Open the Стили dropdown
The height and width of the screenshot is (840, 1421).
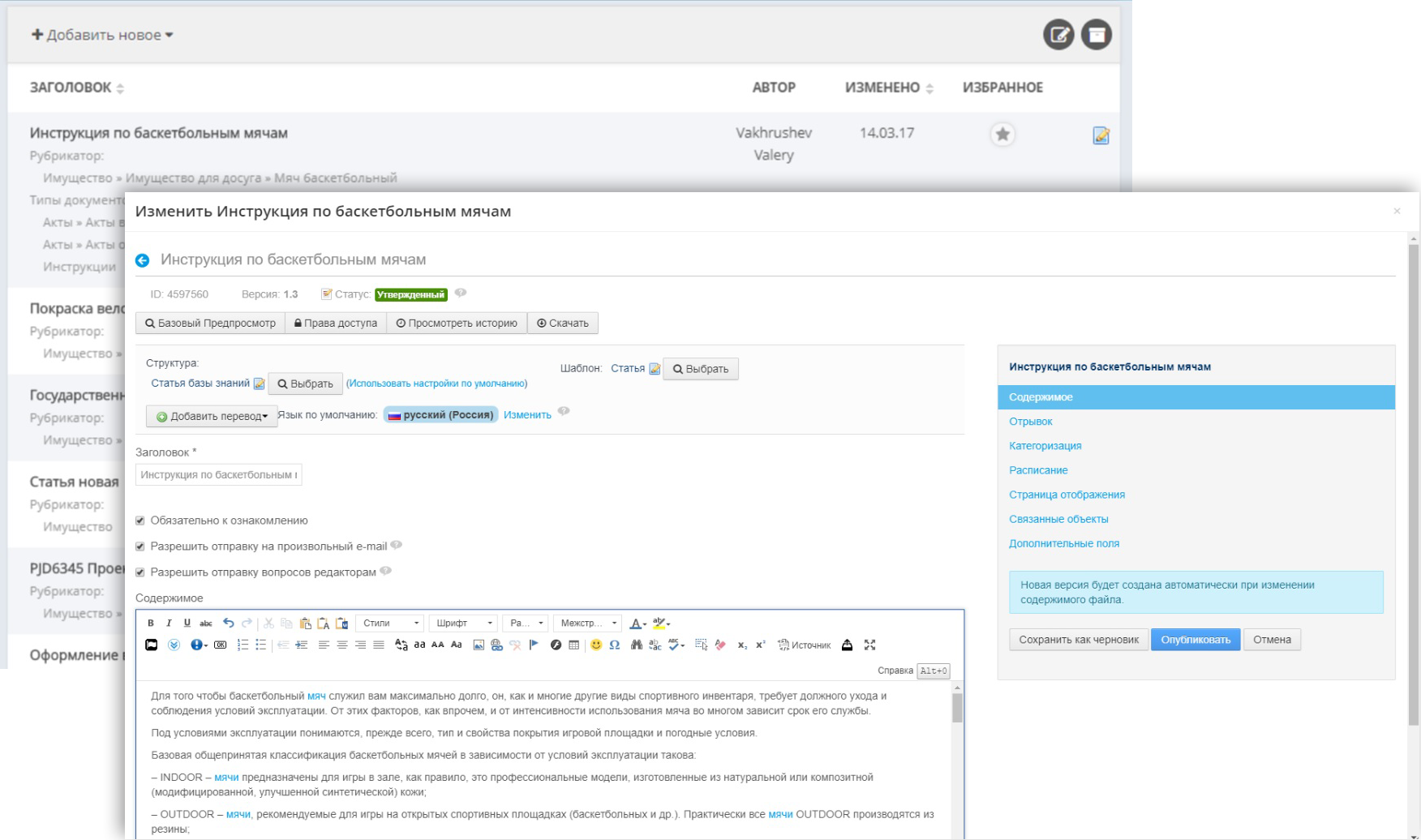click(390, 624)
